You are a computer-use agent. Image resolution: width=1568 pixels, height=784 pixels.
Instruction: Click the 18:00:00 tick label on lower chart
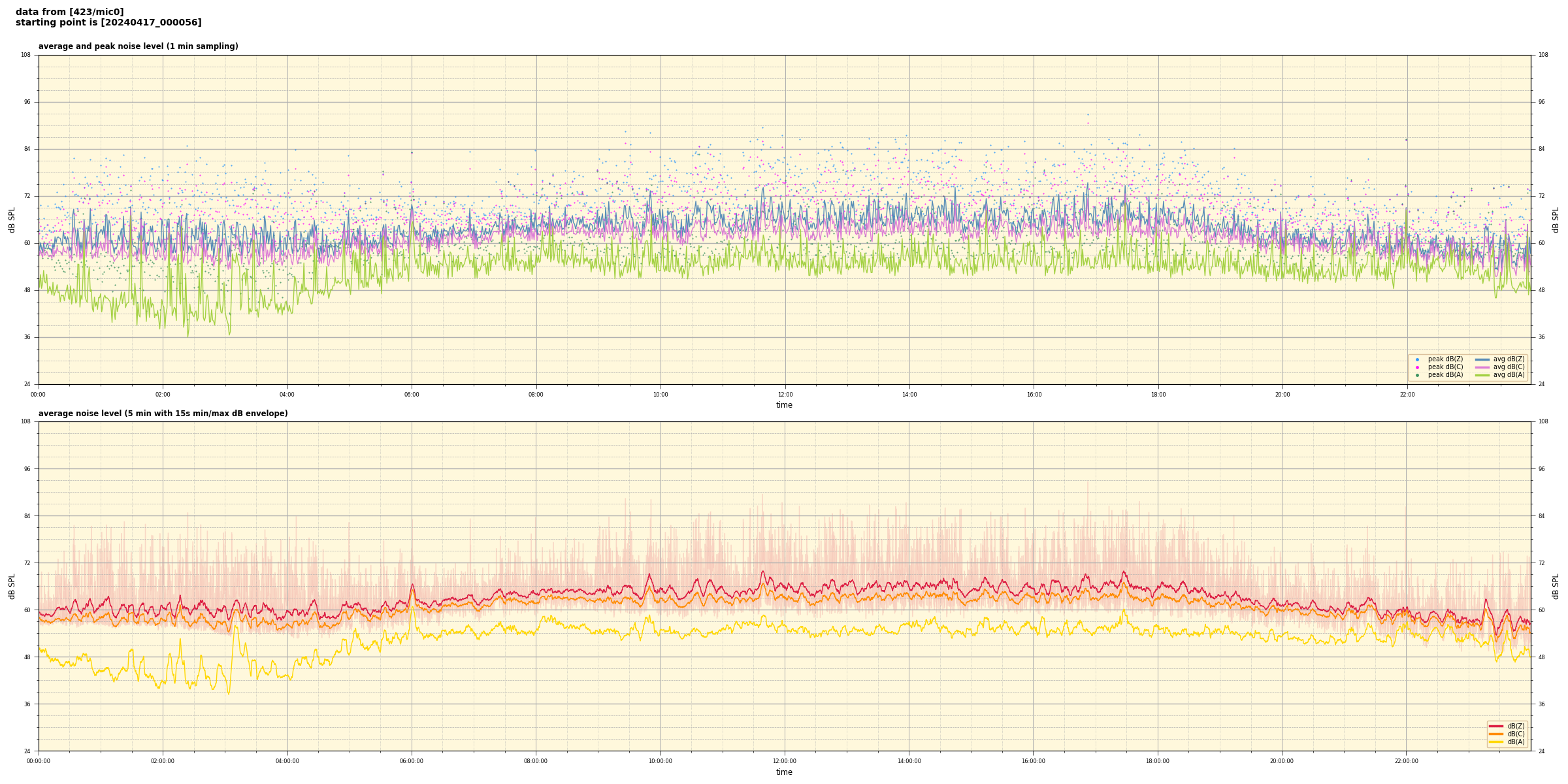point(1158,761)
